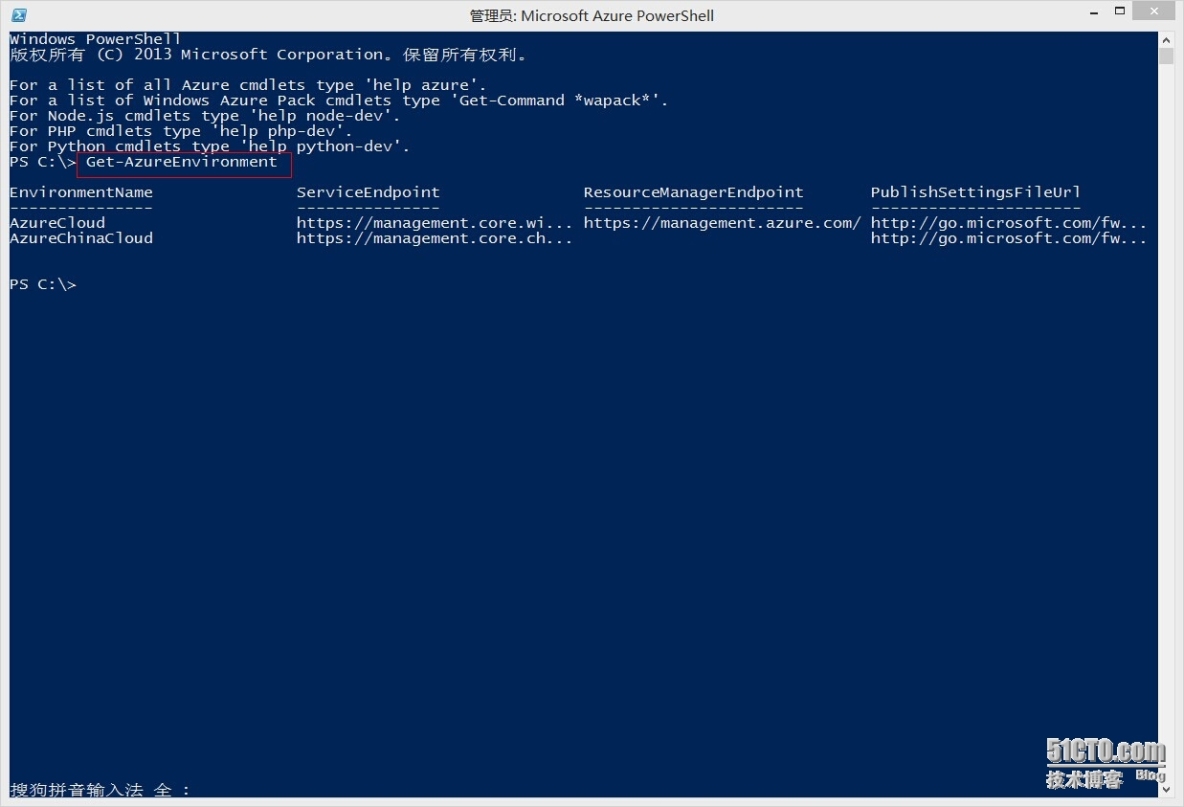
Task: Open the PowerShell window system menu icon
Action: pos(19,15)
